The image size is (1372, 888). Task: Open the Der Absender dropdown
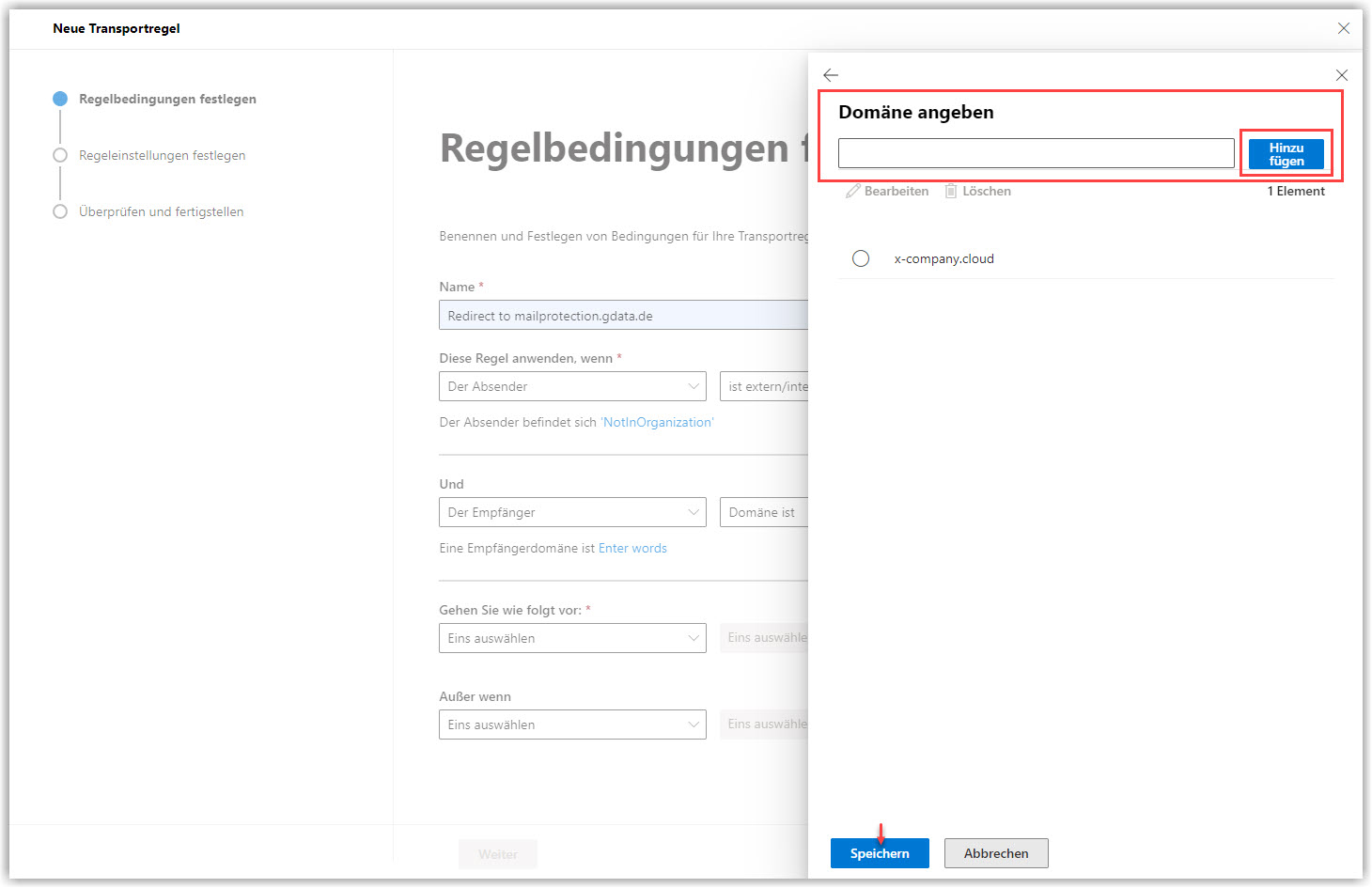point(572,386)
